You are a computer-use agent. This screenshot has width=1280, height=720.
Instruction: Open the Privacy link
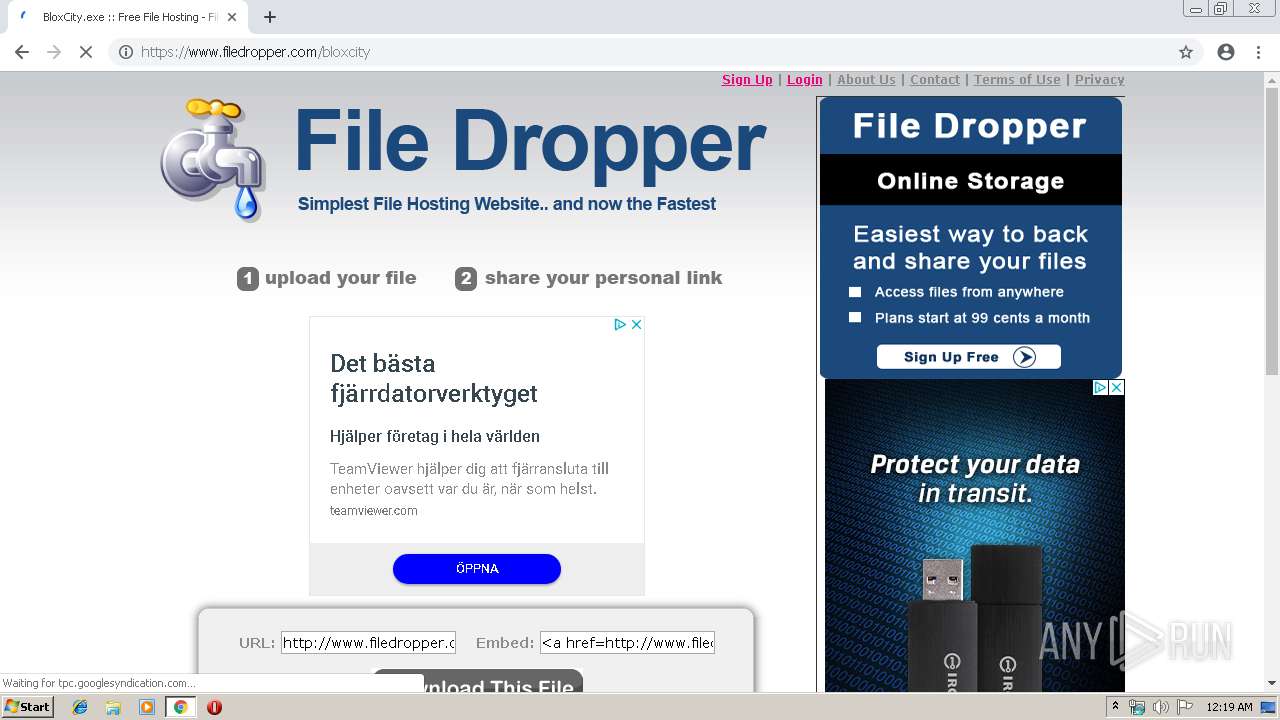(x=1100, y=80)
